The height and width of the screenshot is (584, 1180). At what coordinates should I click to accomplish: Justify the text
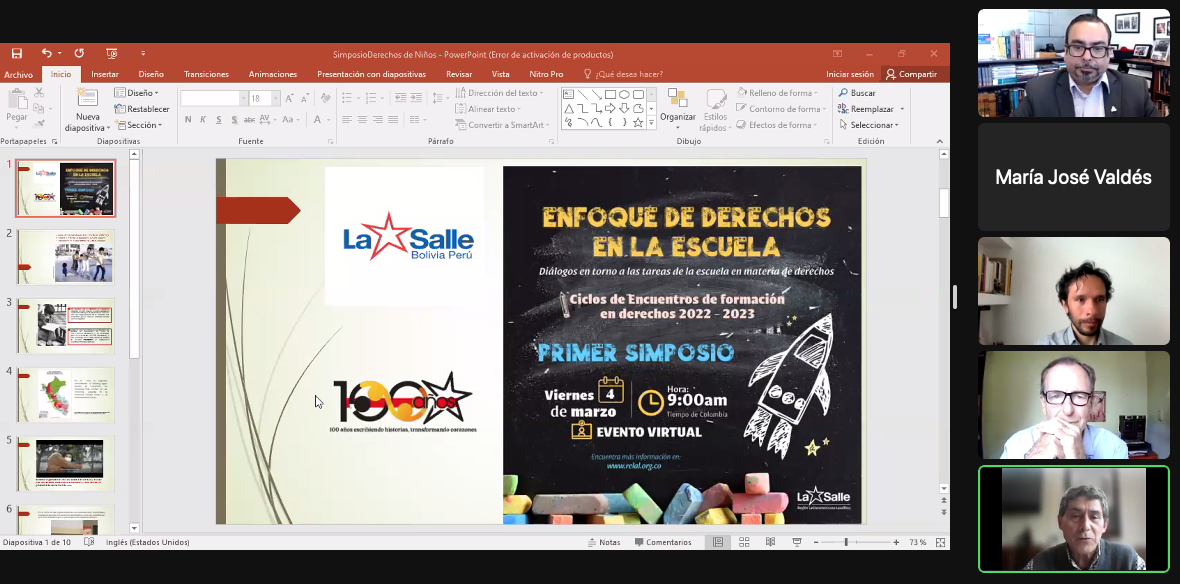(394, 120)
